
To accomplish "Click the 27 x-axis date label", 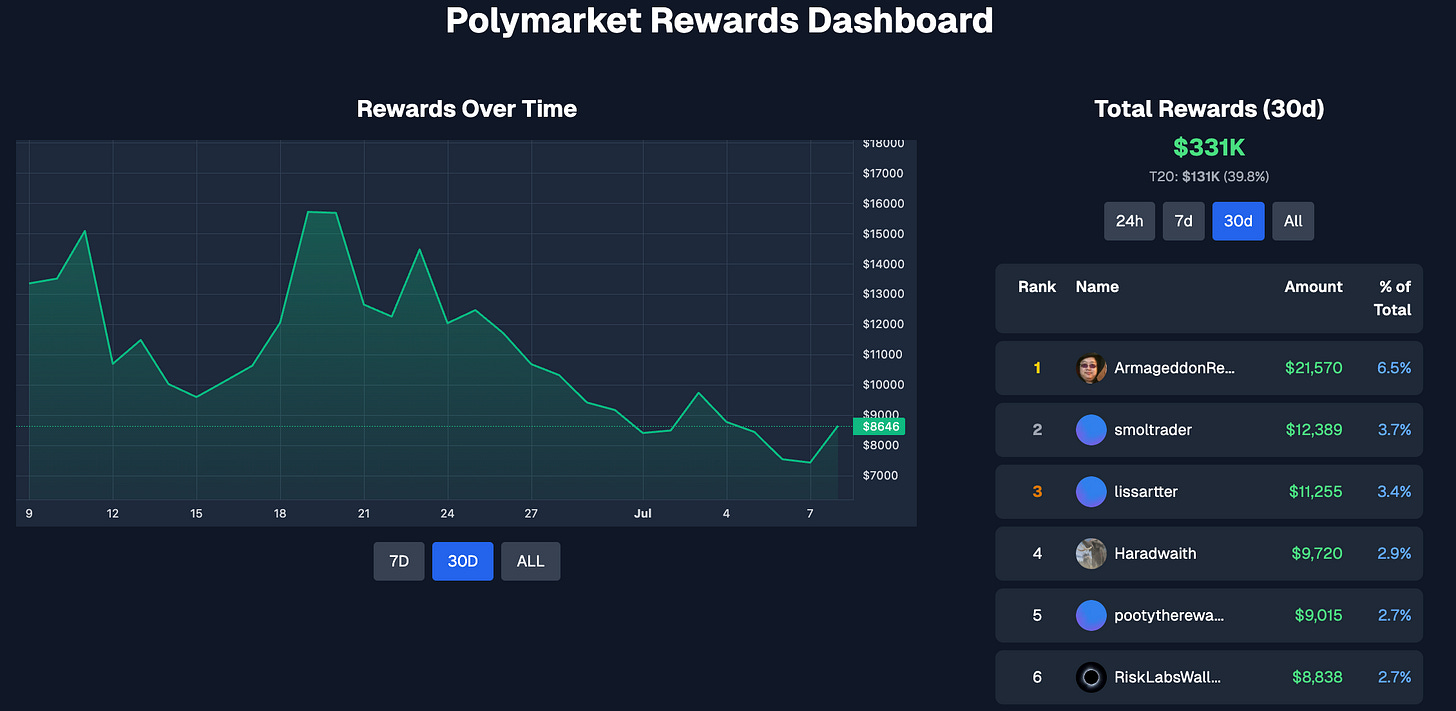I will point(531,514).
